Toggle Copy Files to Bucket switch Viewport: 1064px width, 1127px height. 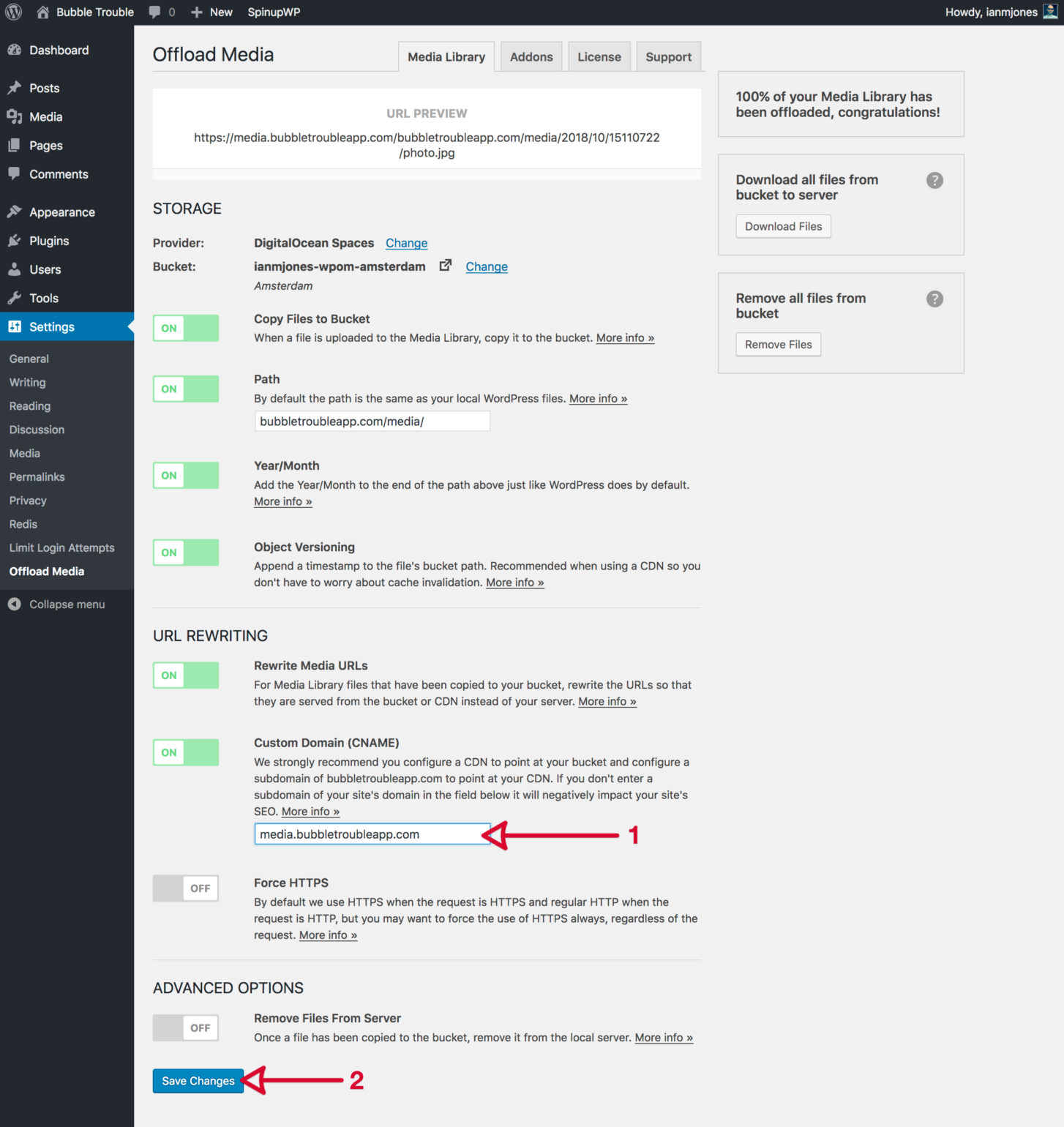pyautogui.click(x=186, y=328)
